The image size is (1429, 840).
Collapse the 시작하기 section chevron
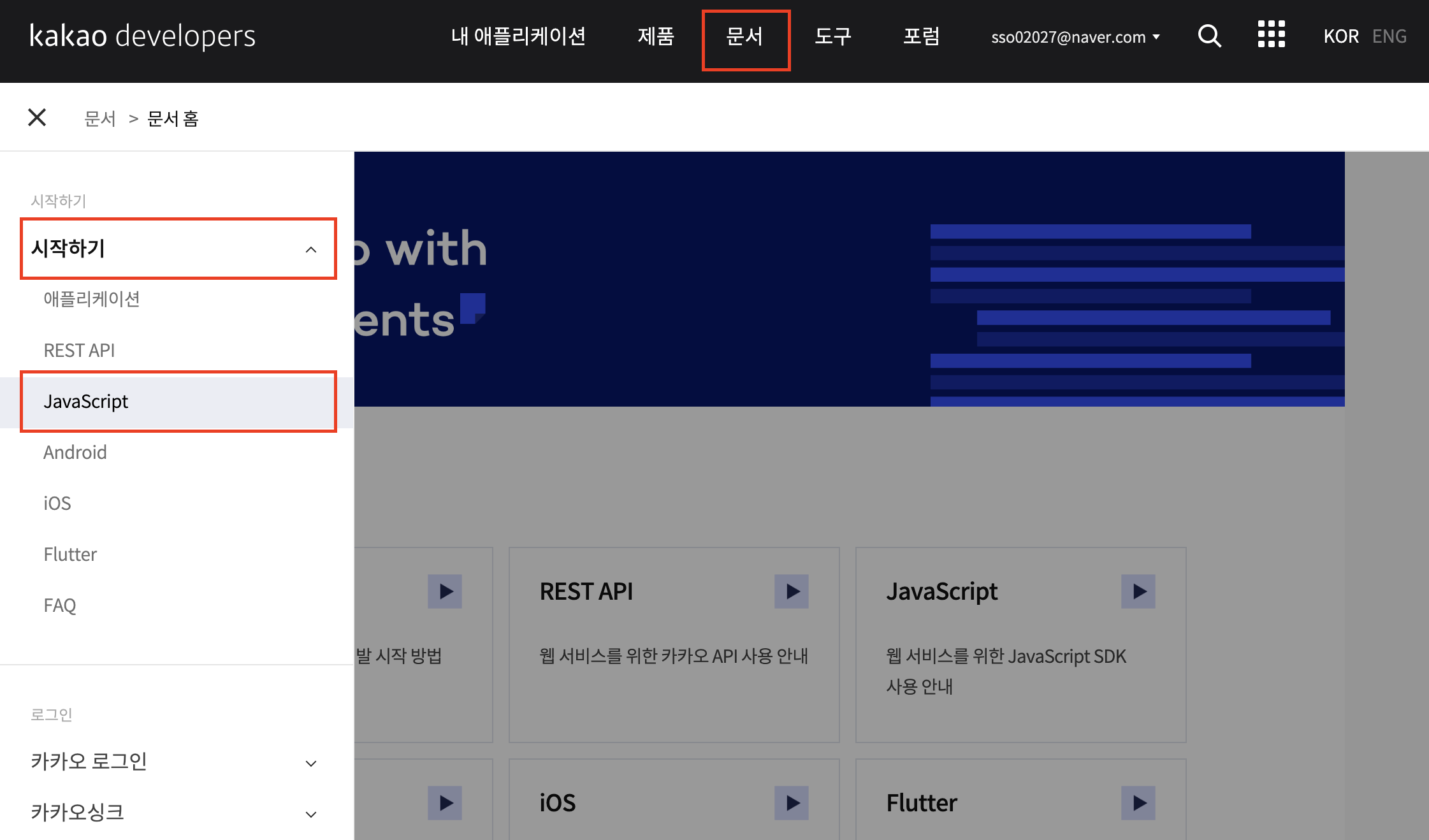point(311,249)
